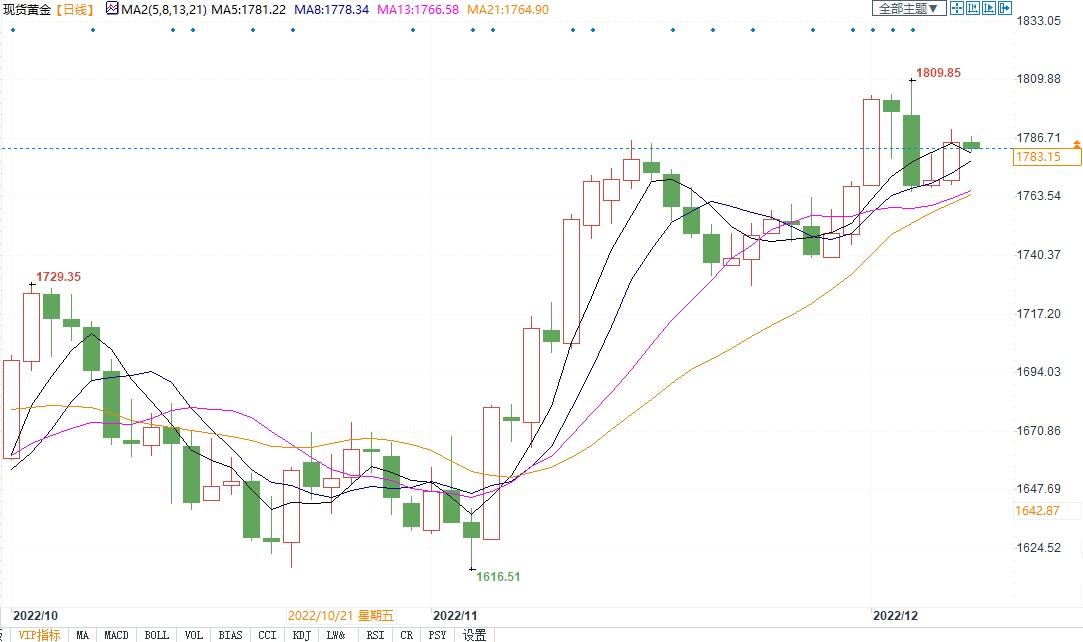Click the jump-to-latest-bar icon
This screenshot has height=642, width=1083.
pos(989,9)
